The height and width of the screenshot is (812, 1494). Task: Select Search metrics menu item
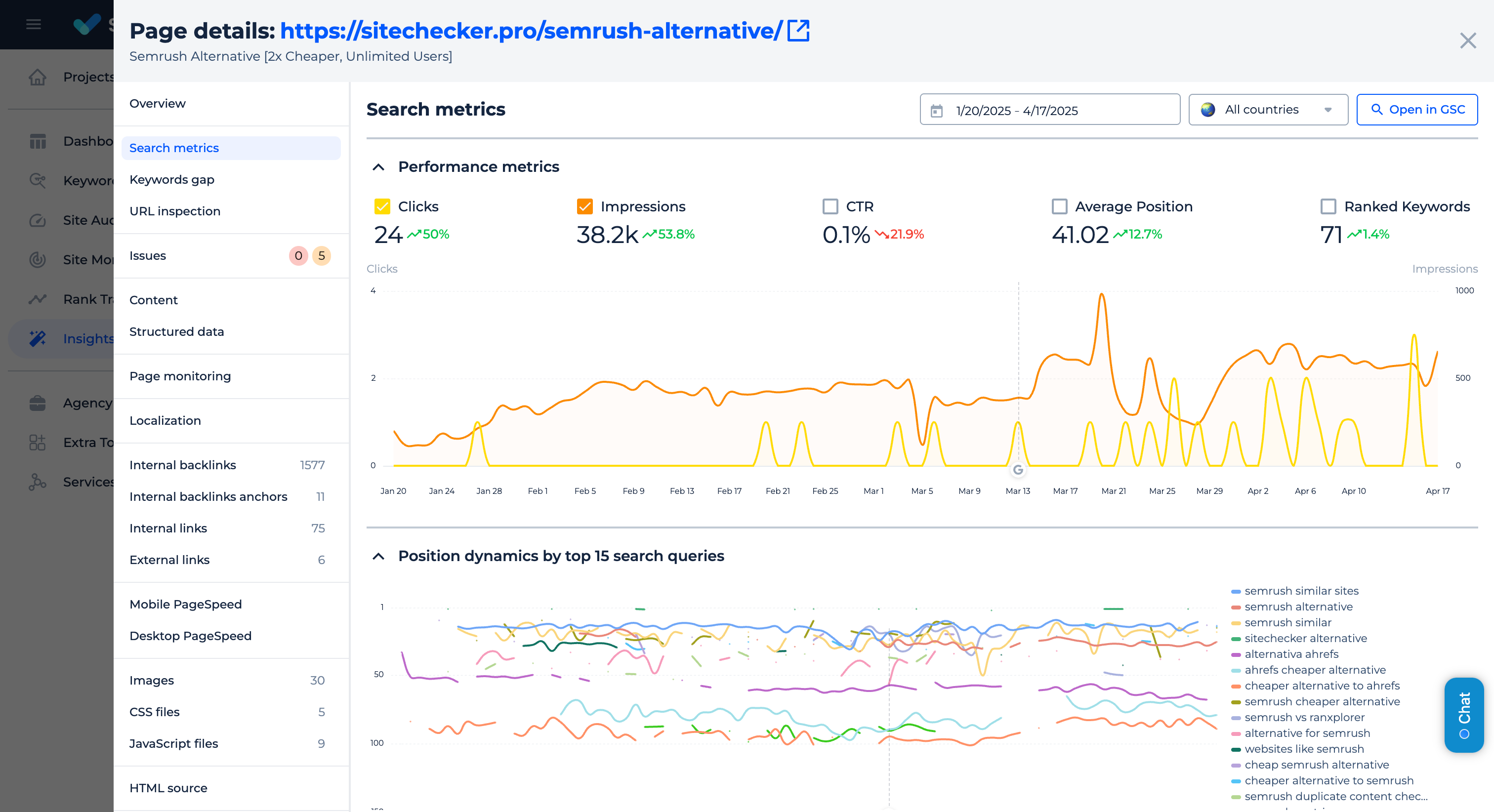(x=231, y=148)
